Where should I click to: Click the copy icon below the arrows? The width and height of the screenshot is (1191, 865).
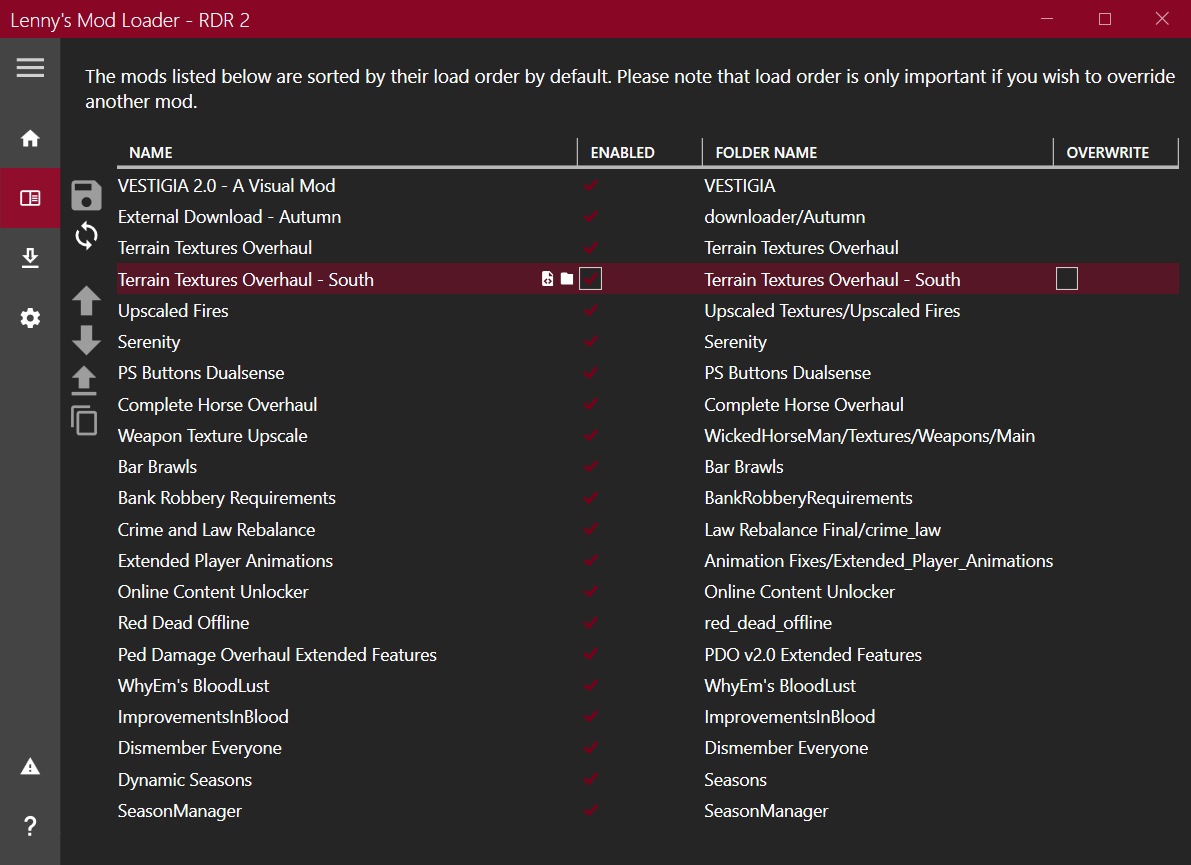point(85,421)
